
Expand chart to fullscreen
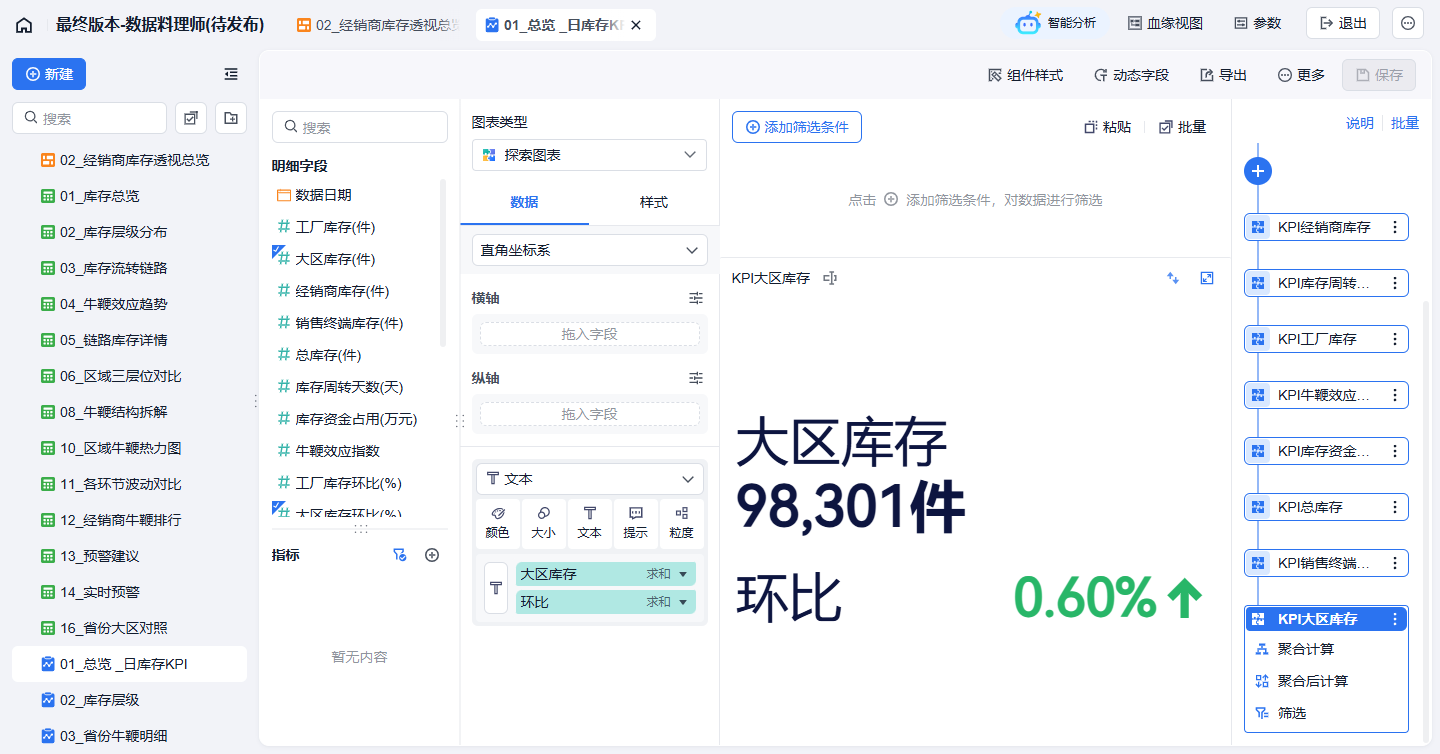click(1207, 278)
